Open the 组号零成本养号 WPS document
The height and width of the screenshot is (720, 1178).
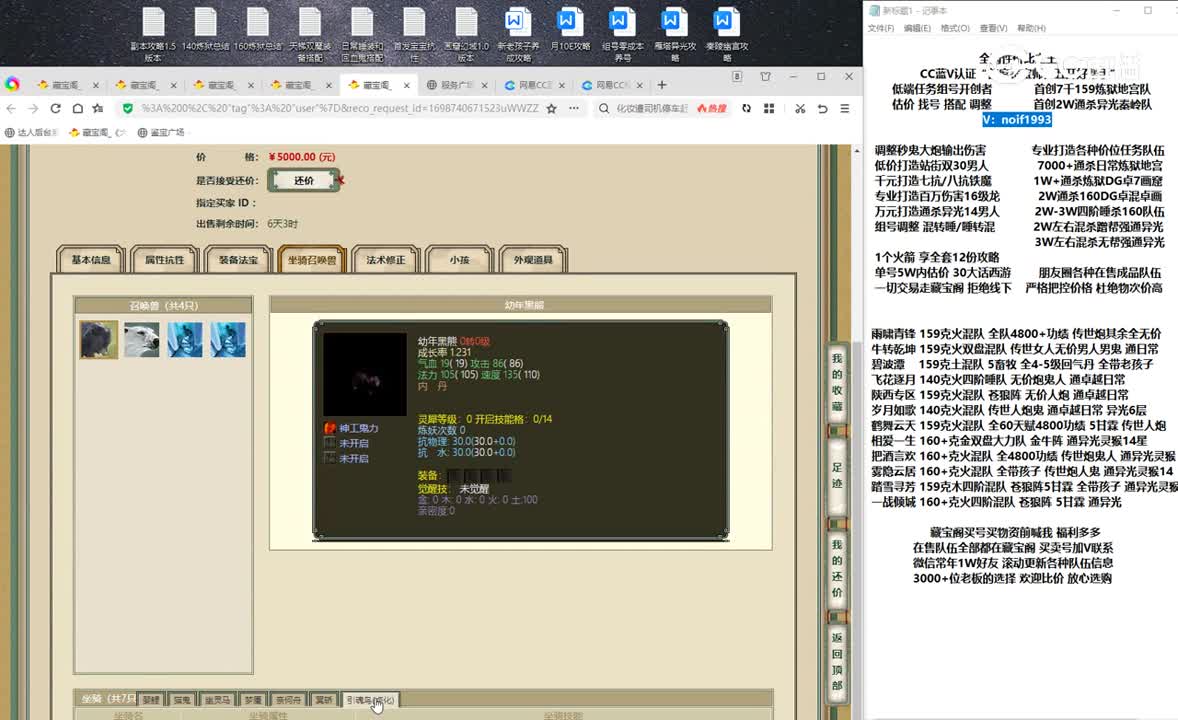[x=622, y=35]
